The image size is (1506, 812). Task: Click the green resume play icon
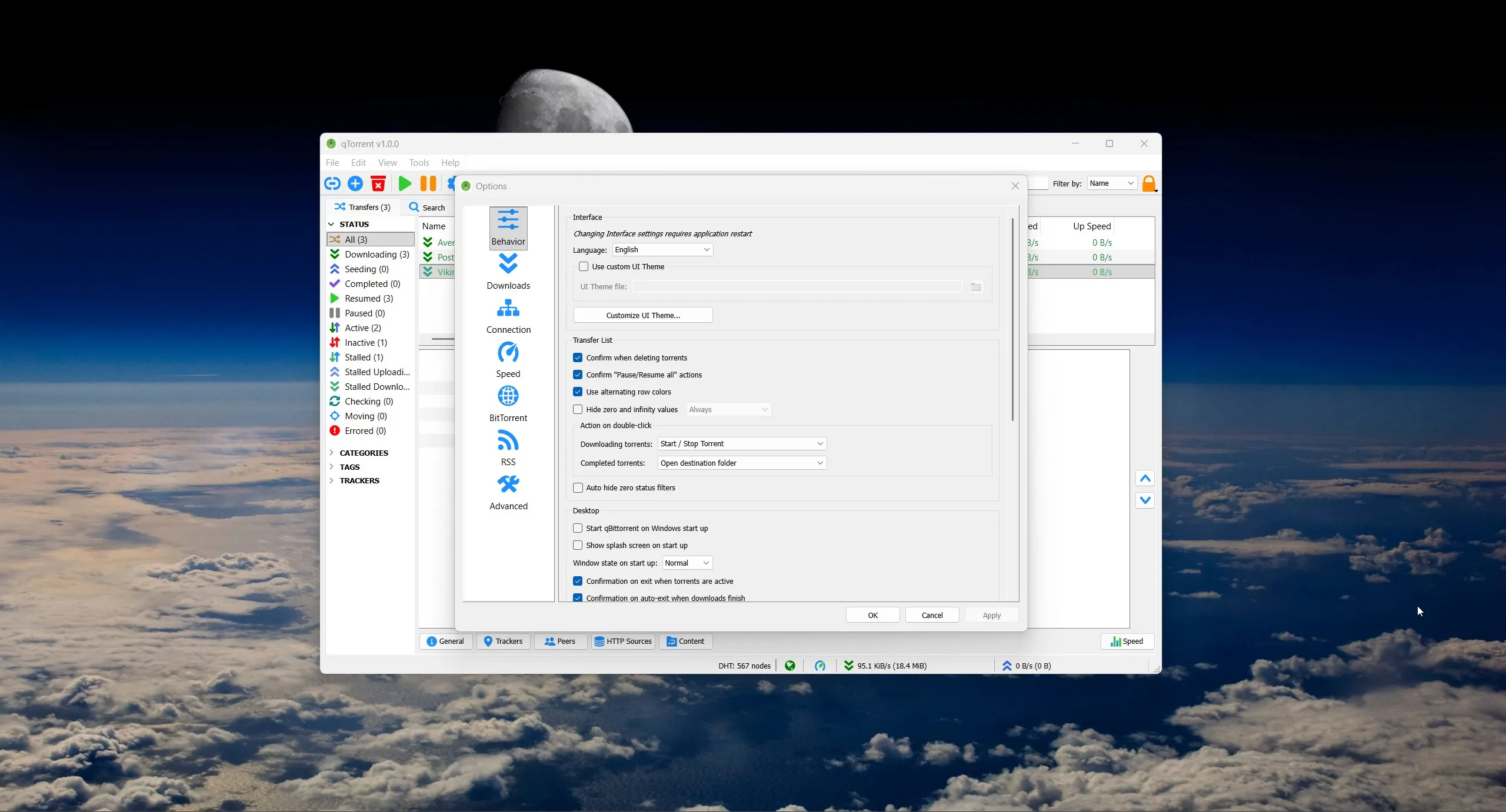405,184
